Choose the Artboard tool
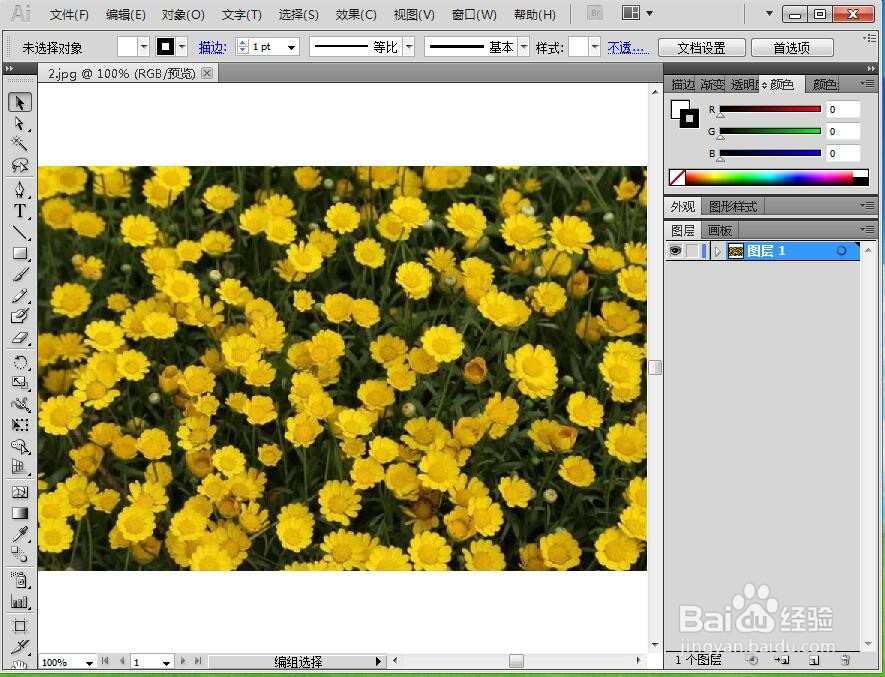885x677 pixels. point(20,626)
